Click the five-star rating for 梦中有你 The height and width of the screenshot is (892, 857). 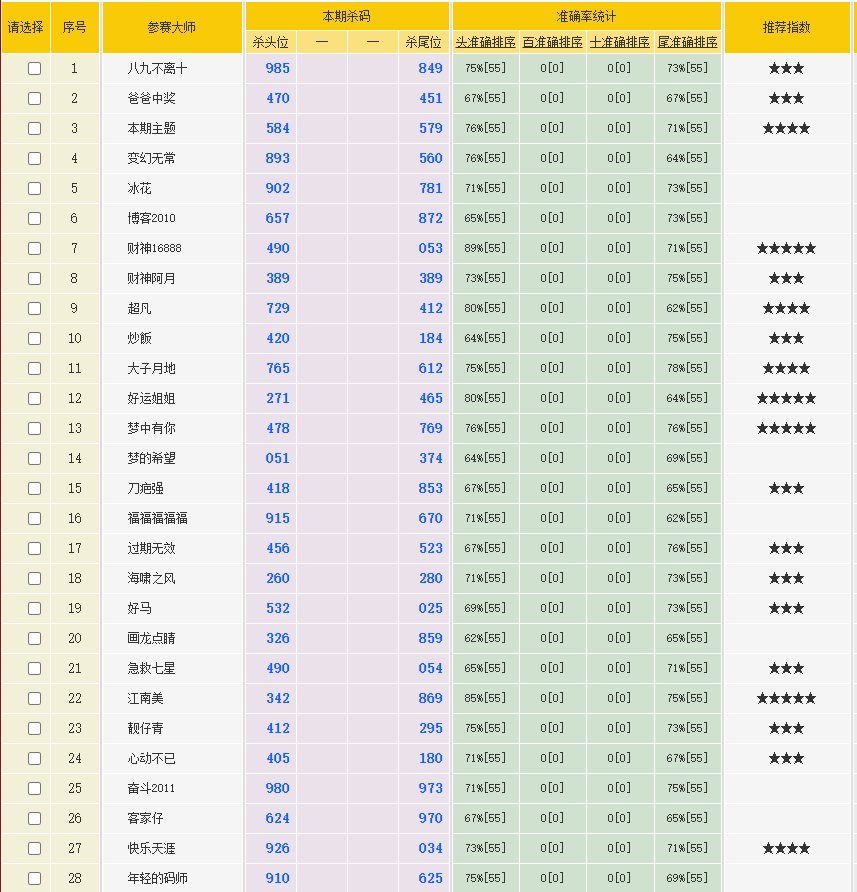[x=786, y=428]
